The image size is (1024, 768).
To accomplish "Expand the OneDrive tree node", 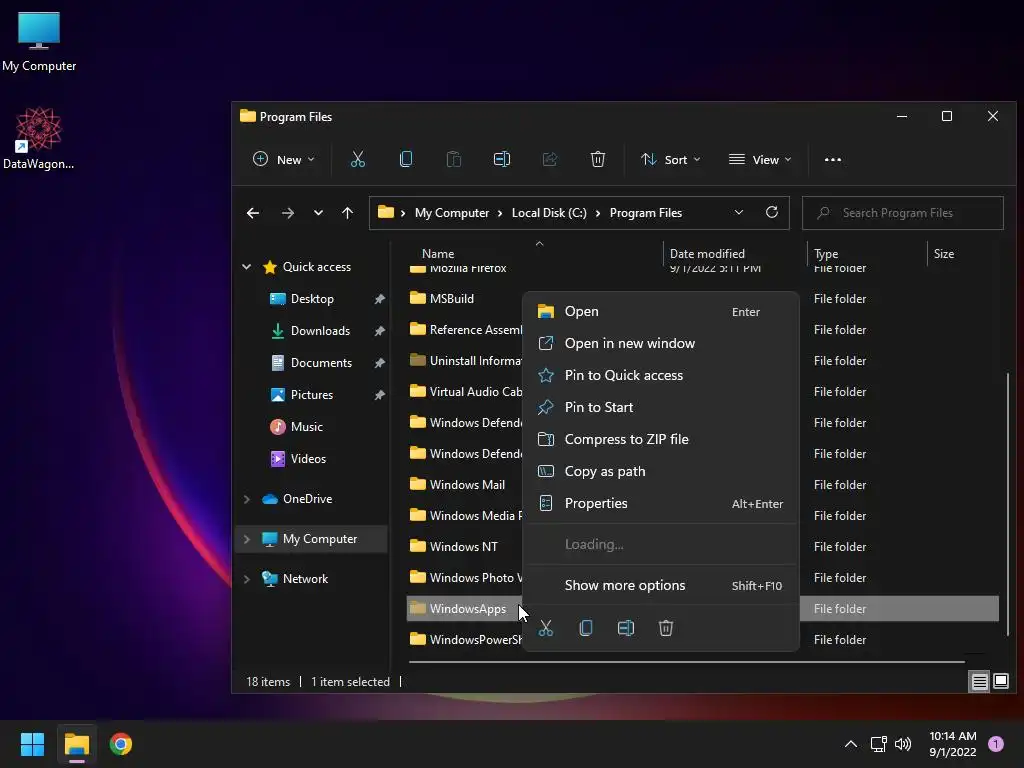I will [247, 499].
